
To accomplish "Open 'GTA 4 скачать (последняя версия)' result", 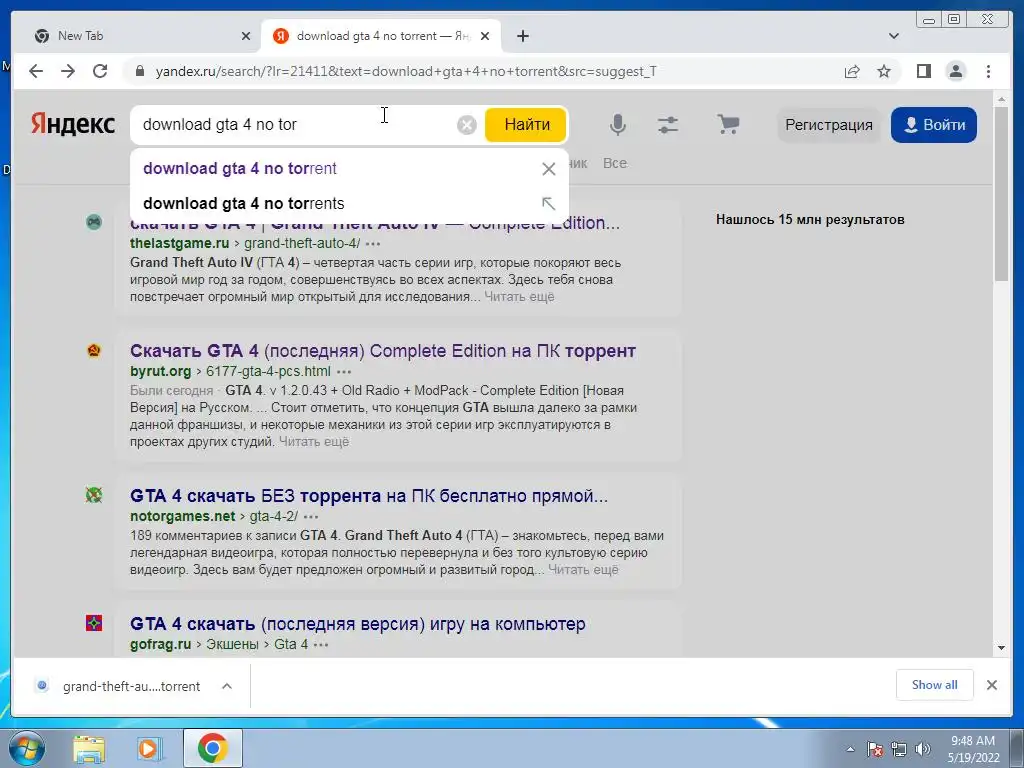I will click(x=358, y=624).
